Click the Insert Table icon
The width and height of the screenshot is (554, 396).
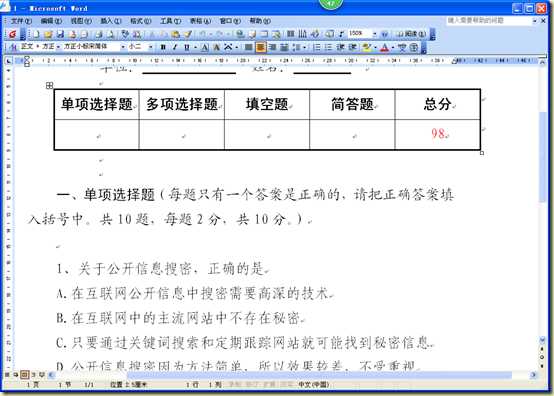(x=265, y=34)
